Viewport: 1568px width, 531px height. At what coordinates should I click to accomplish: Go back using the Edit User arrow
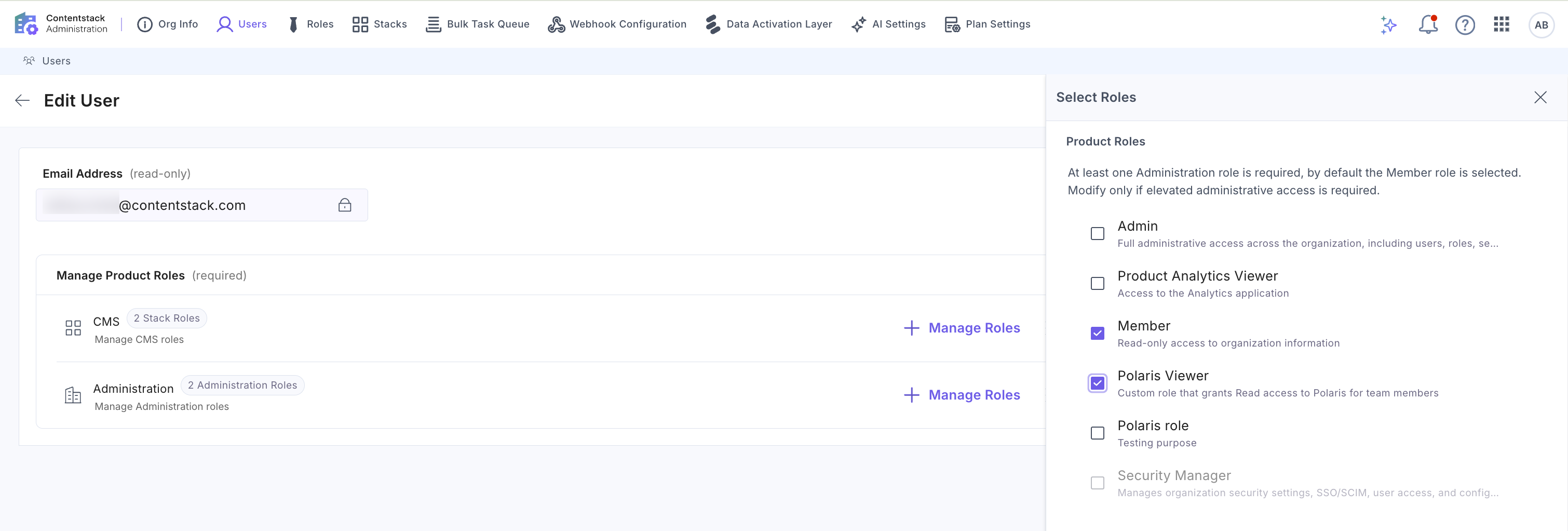(x=22, y=100)
